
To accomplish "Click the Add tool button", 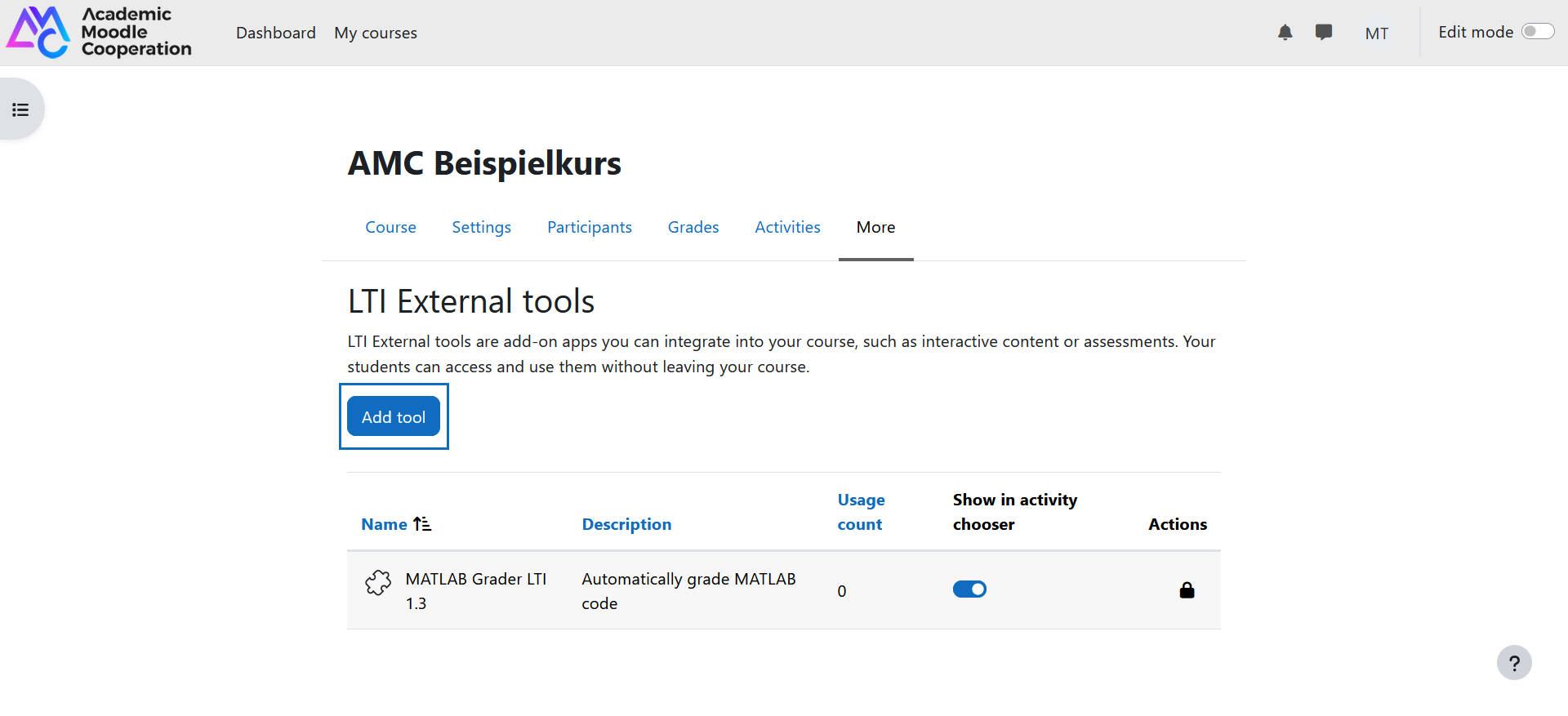I will click(x=394, y=416).
